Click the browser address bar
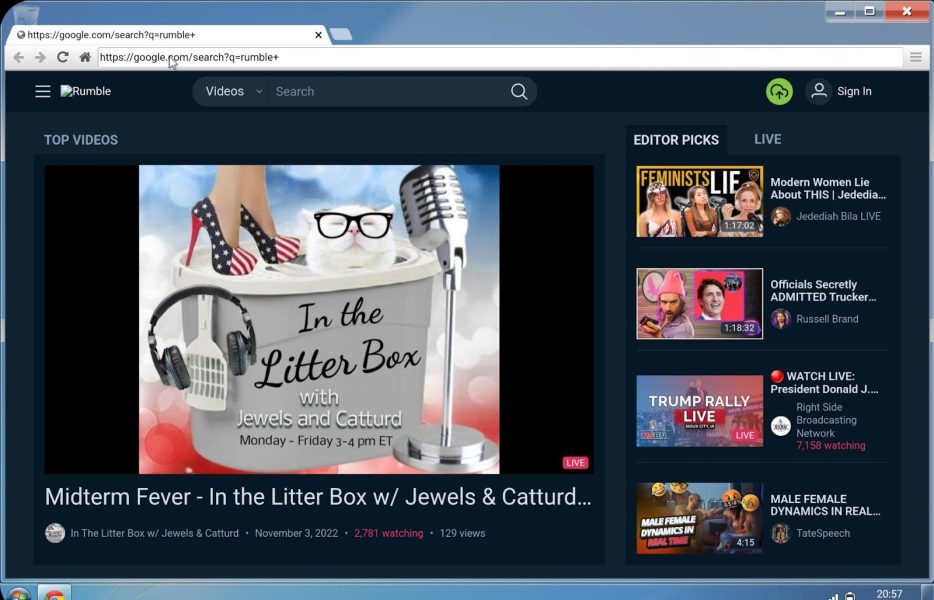 coord(500,57)
